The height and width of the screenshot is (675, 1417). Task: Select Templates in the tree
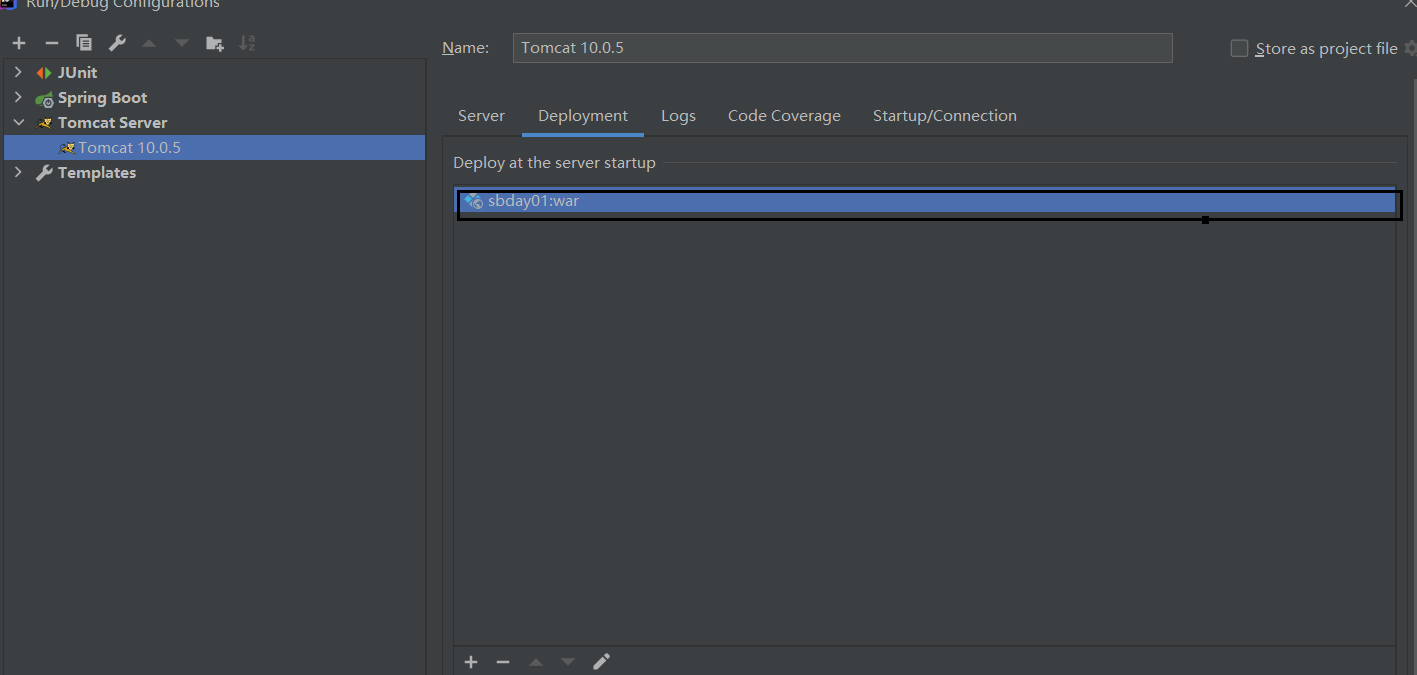(x=97, y=173)
